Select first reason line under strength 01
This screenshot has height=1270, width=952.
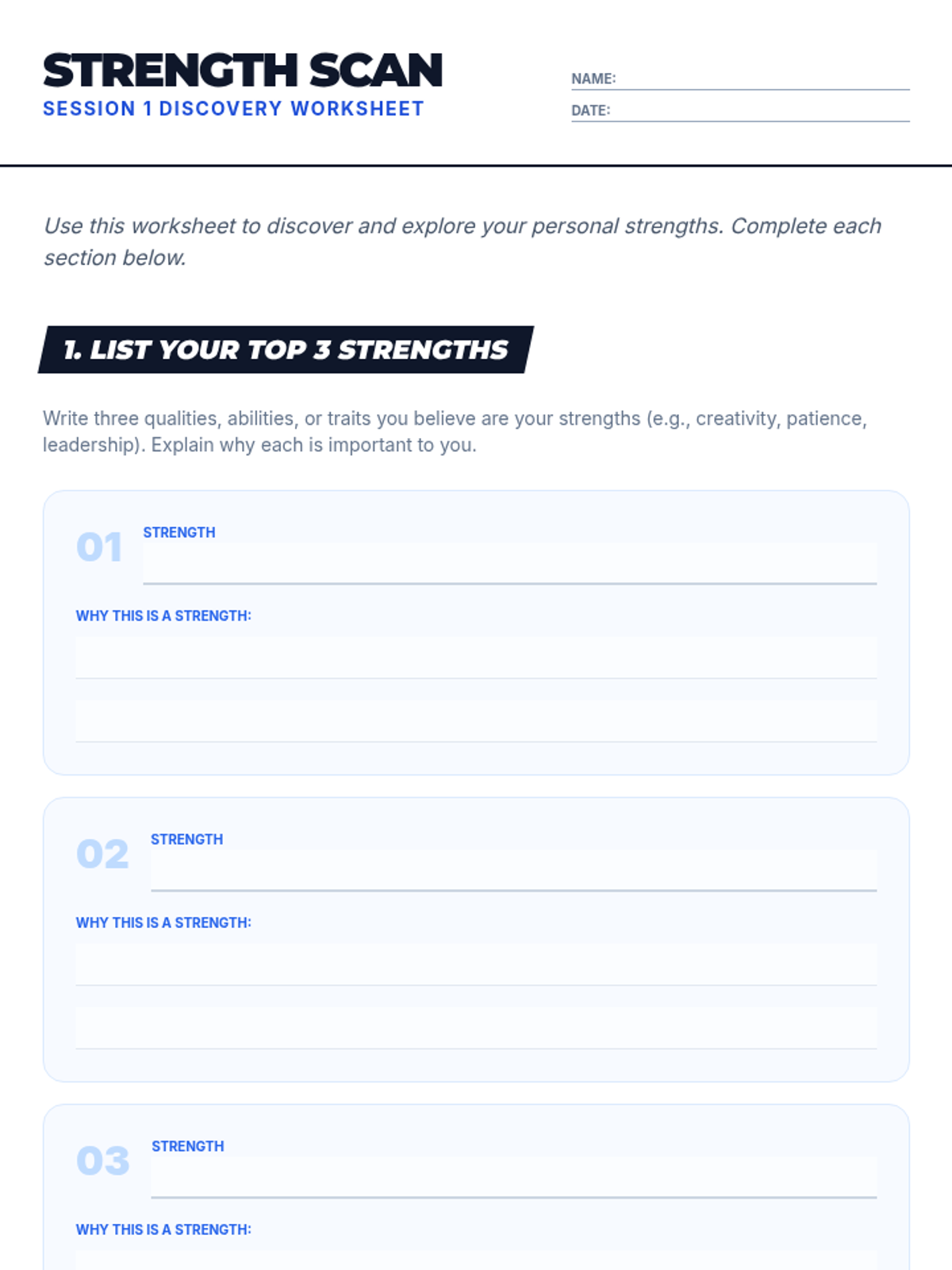476,657
